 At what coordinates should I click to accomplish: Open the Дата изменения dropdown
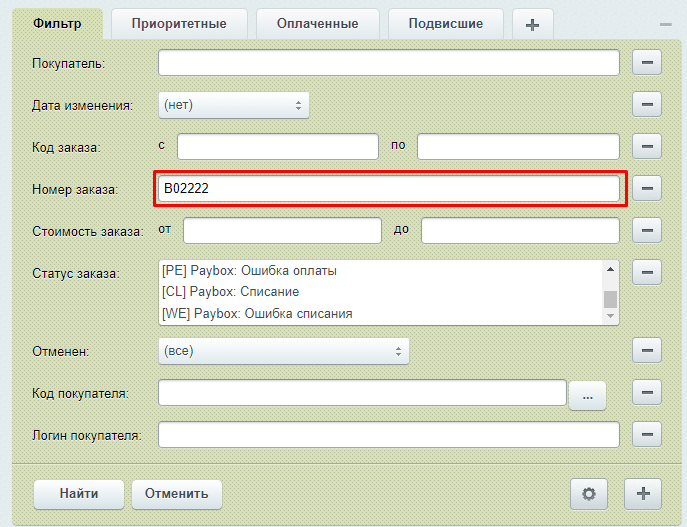click(x=233, y=105)
